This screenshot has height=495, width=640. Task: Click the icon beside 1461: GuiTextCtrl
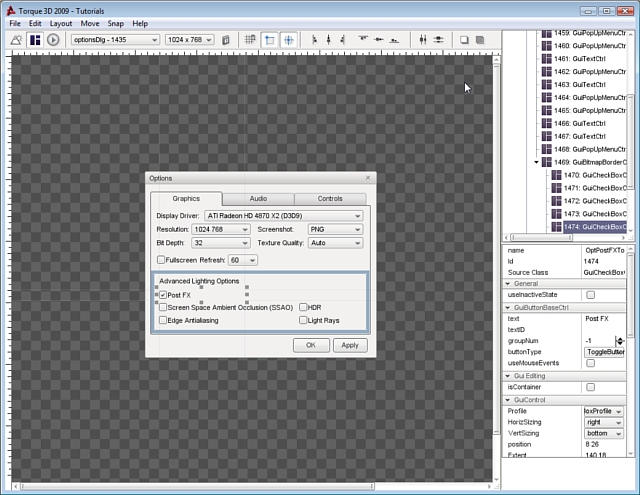click(x=547, y=59)
